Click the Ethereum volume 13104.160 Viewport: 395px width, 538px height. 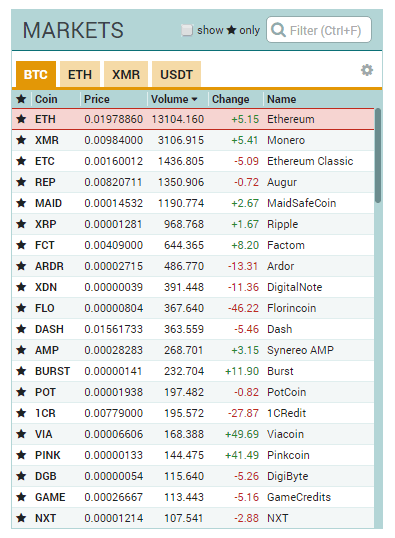point(178,119)
